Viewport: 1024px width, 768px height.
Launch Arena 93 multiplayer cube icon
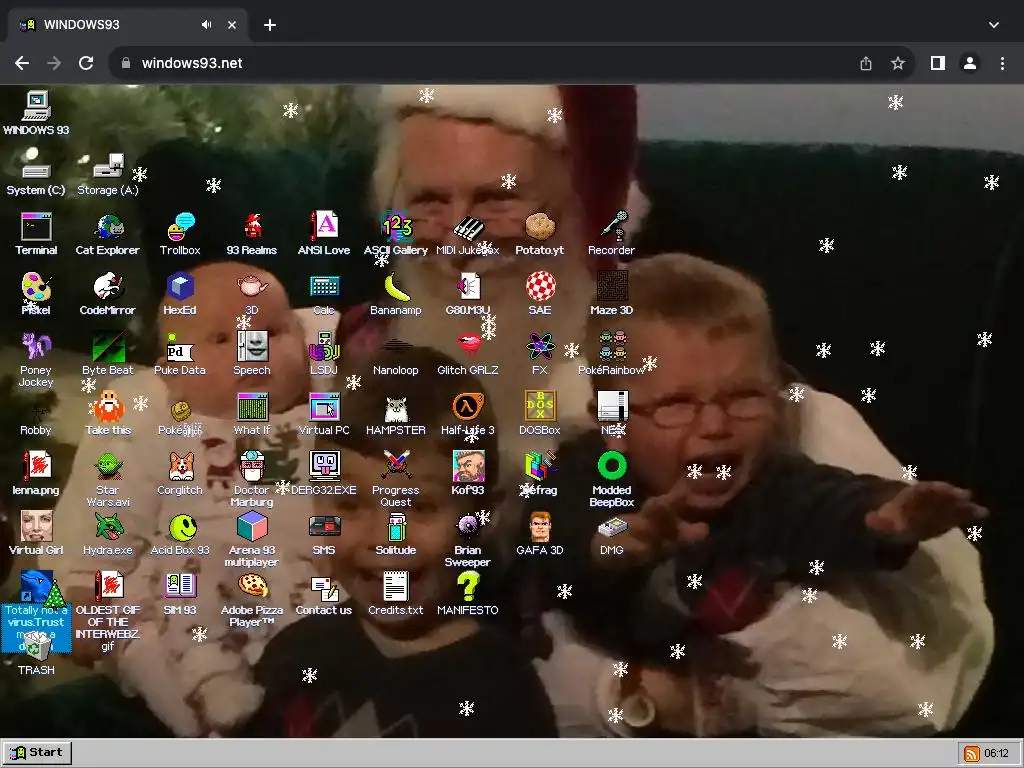252,540
